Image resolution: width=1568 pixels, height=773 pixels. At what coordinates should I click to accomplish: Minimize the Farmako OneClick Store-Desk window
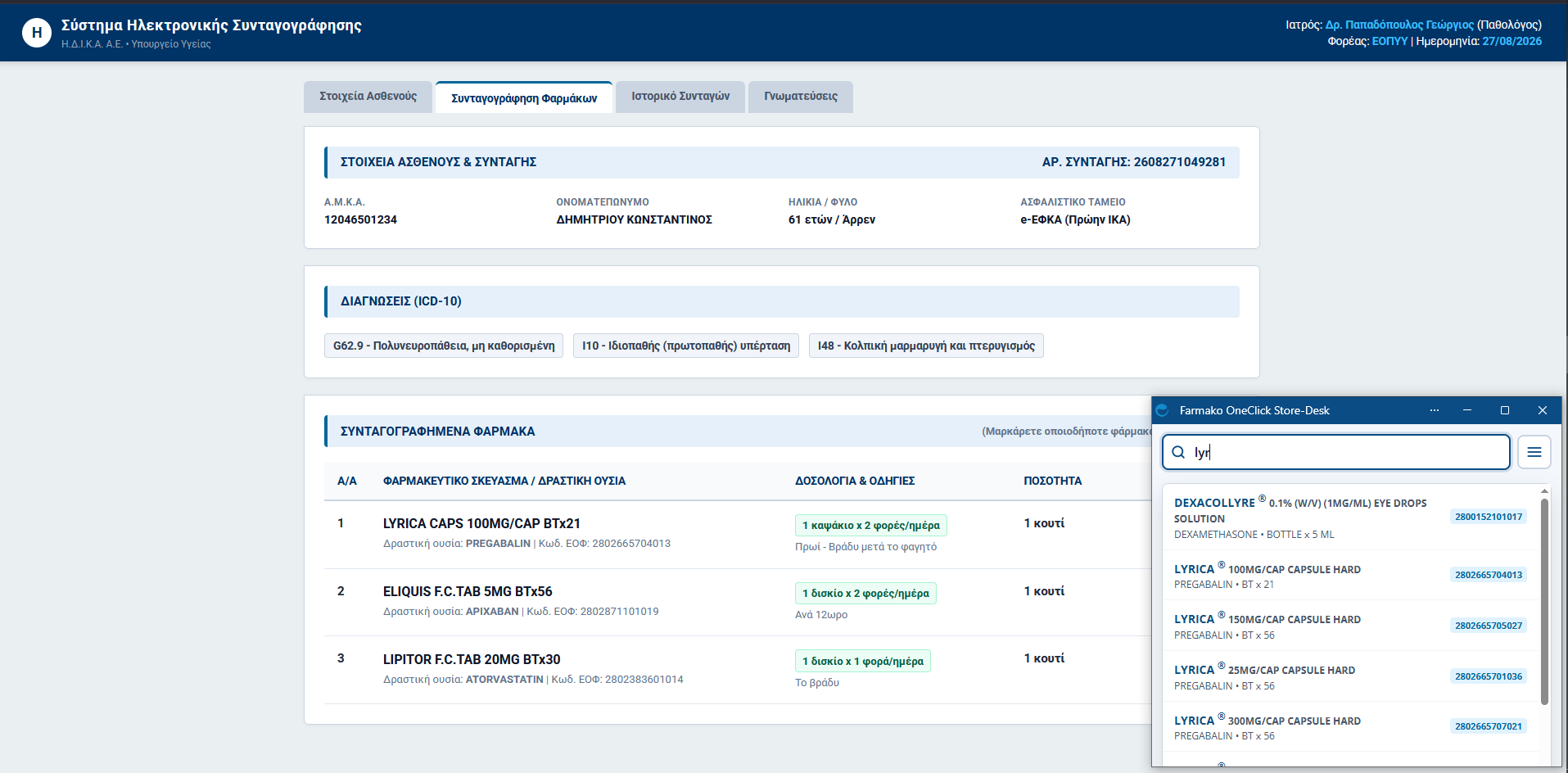pyautogui.click(x=1467, y=410)
